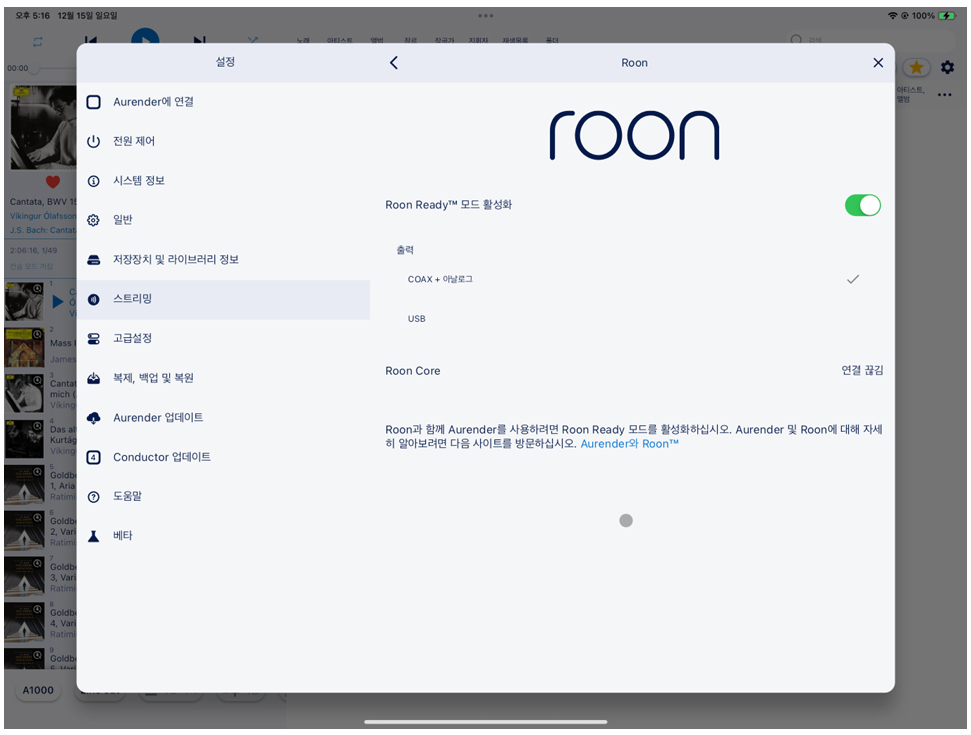Click the red heart favorite icon
The height and width of the screenshot is (735, 971).
(53, 182)
